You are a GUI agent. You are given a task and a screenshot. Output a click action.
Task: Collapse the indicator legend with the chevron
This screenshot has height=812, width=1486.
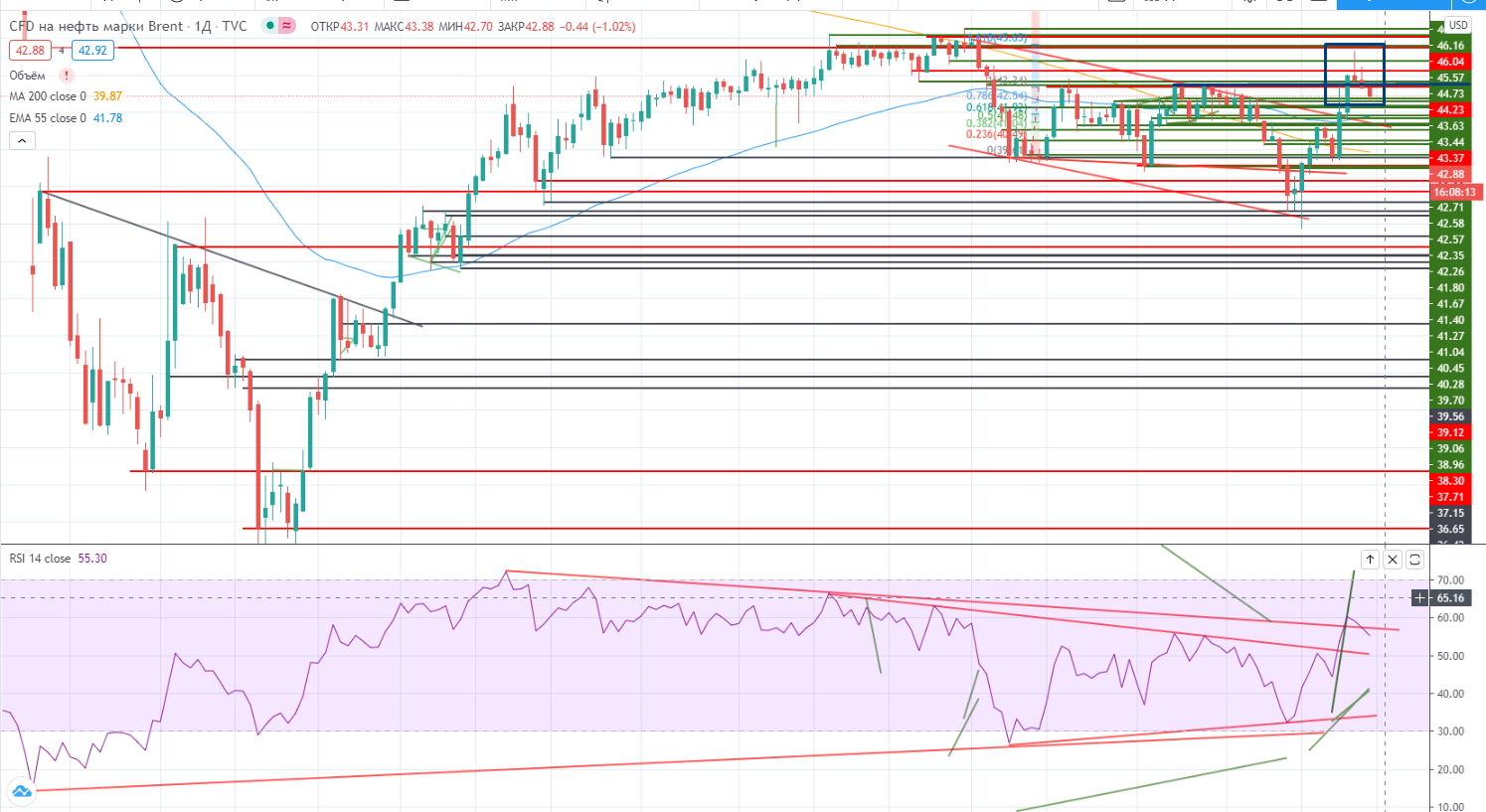[x=21, y=141]
